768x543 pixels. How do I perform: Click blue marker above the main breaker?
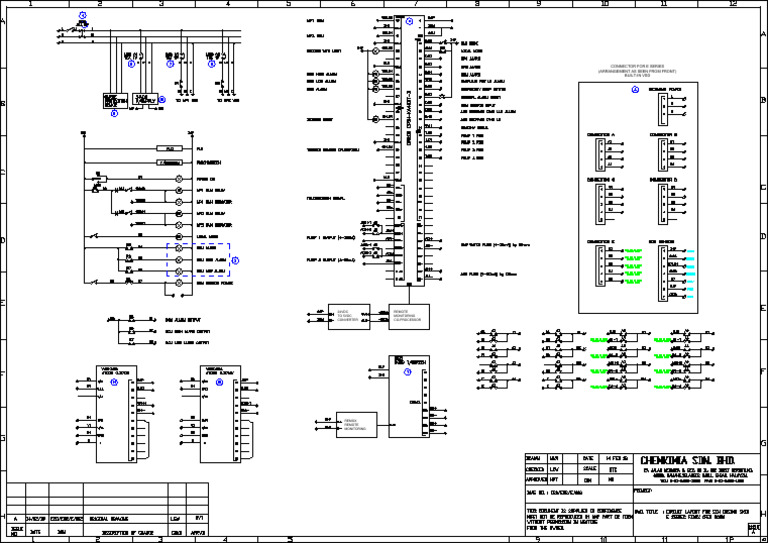(x=82, y=16)
